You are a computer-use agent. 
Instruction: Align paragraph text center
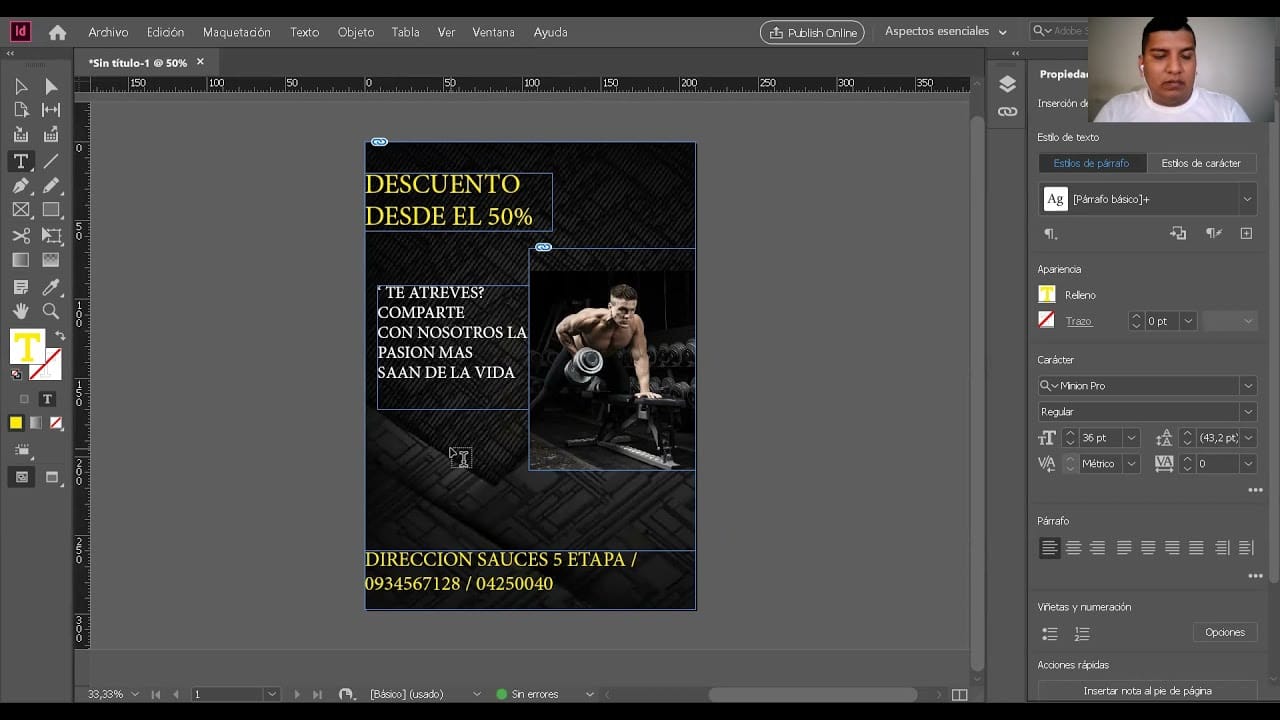(x=1073, y=548)
